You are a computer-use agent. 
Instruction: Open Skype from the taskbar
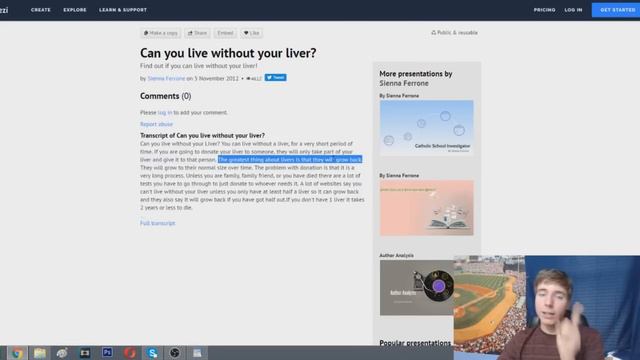pyautogui.click(x=152, y=353)
